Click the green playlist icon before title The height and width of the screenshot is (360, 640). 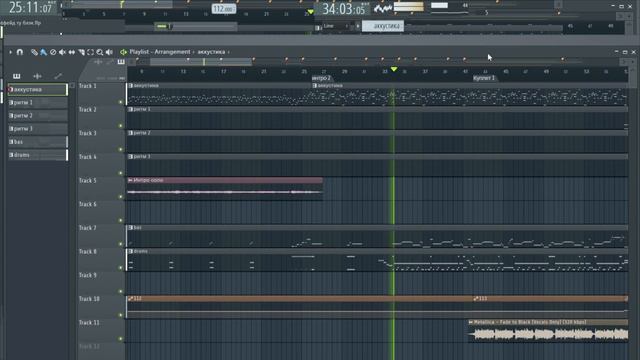point(123,52)
